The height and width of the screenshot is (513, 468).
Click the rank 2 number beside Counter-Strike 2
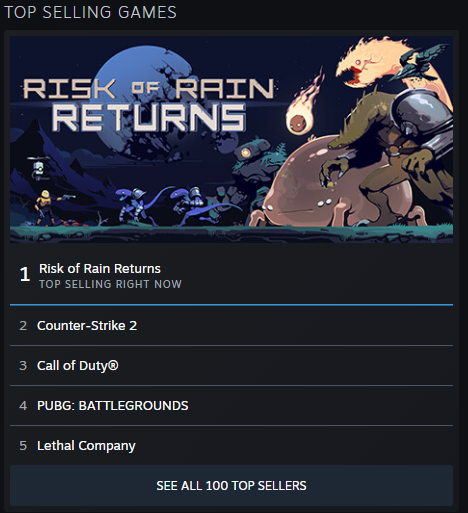(x=23, y=326)
